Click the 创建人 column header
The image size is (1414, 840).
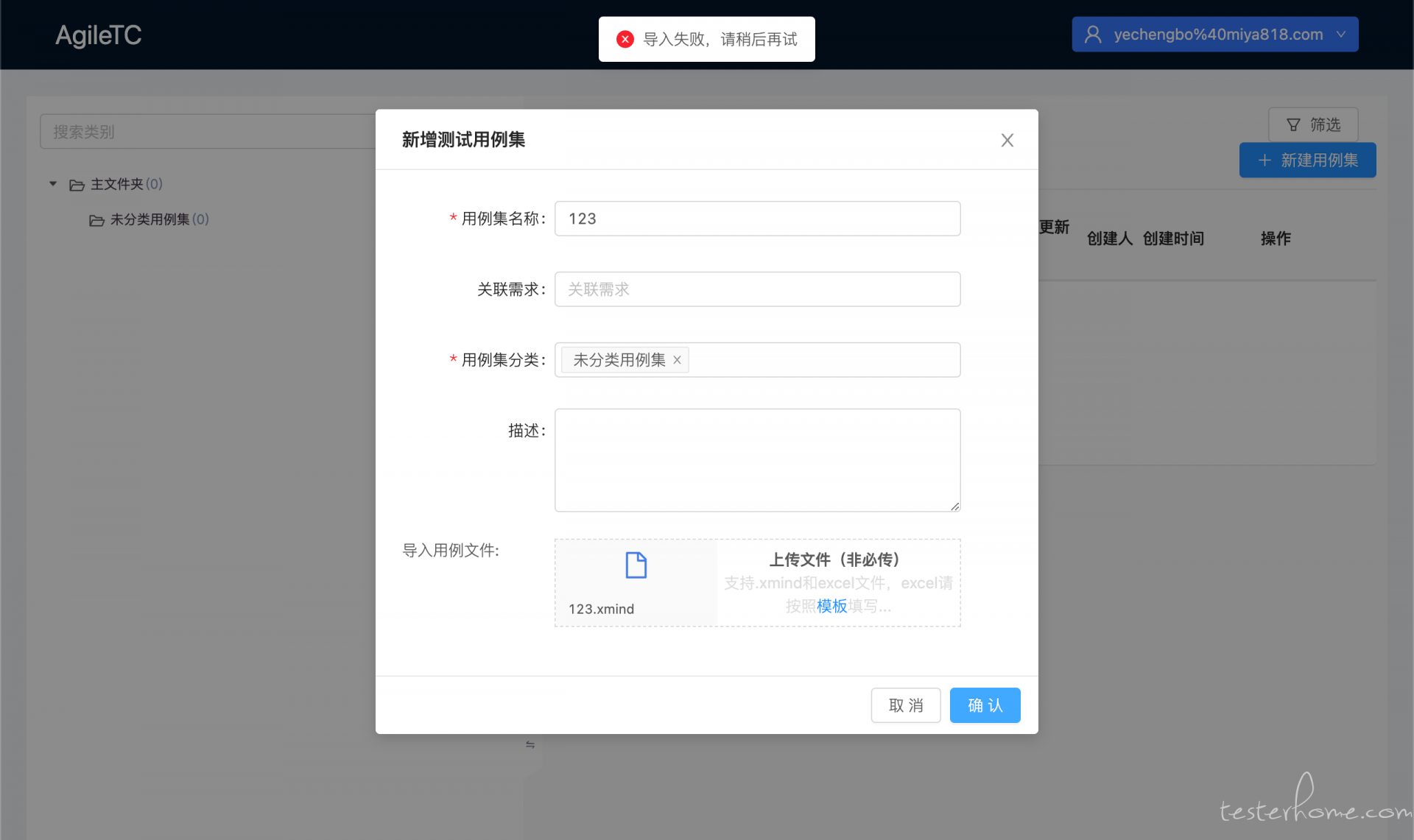coord(1110,239)
